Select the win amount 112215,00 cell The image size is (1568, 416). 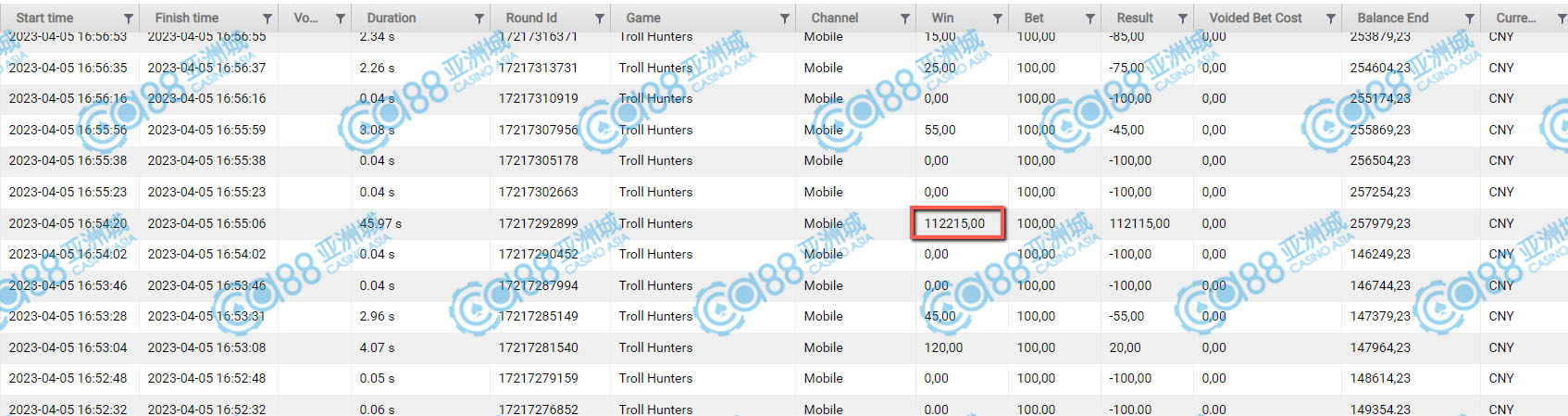coord(957,223)
